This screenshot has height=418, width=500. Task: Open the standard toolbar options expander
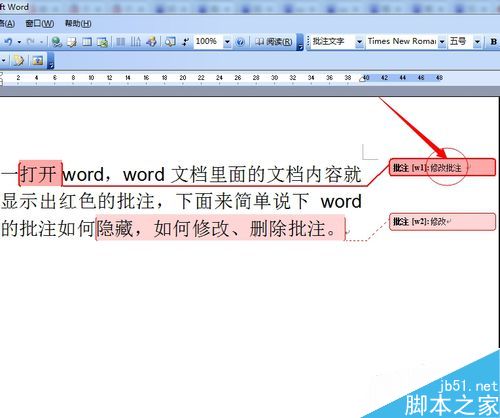(x=300, y=43)
